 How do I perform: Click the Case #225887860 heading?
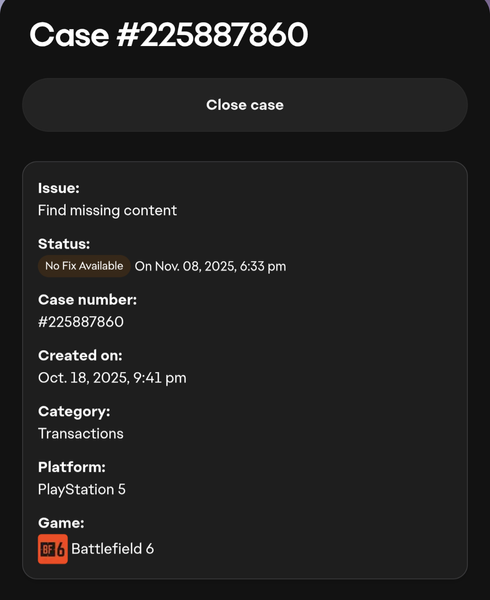[x=169, y=35]
